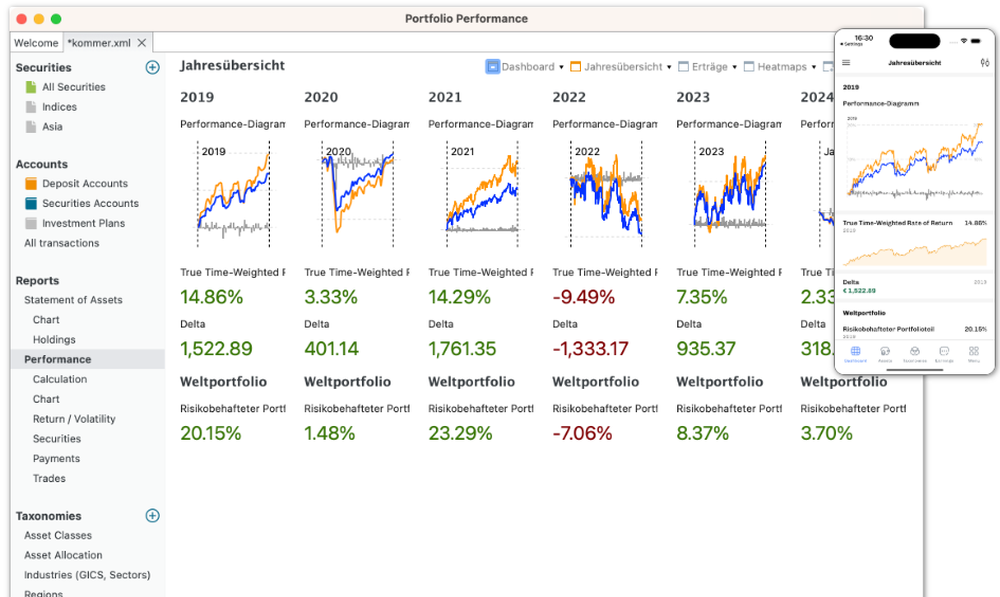This screenshot has width=1000, height=597.
Task: Open Industries (GICS, Sectors) taxonomy
Action: [x=87, y=575]
